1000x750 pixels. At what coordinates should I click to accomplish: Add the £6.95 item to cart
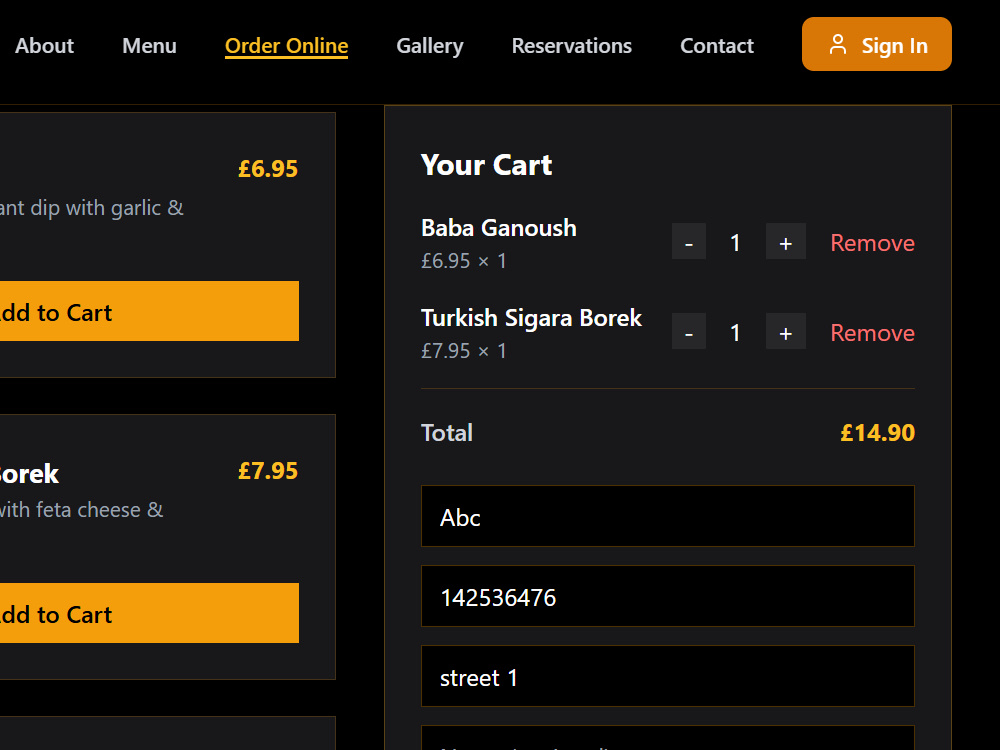click(149, 311)
